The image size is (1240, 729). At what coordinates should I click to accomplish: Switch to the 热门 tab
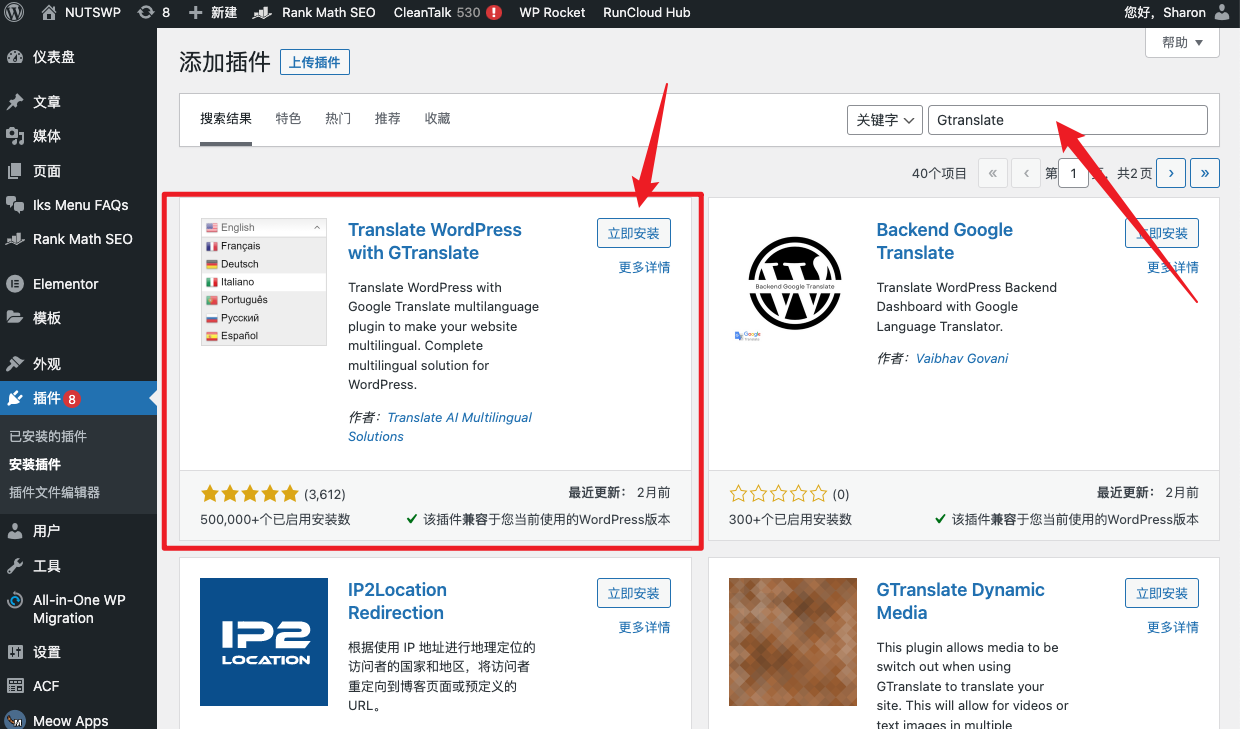click(337, 118)
